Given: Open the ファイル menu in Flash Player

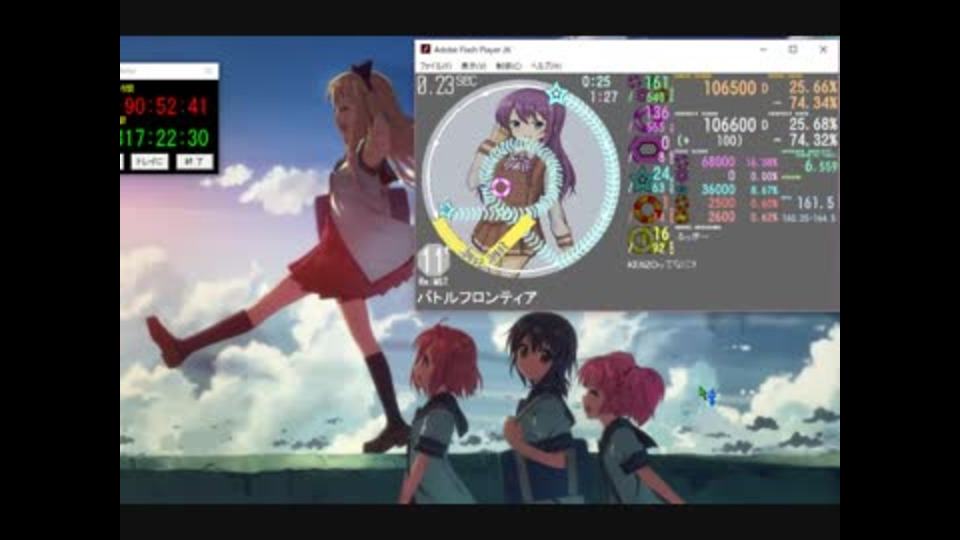Looking at the screenshot, I should 436,66.
